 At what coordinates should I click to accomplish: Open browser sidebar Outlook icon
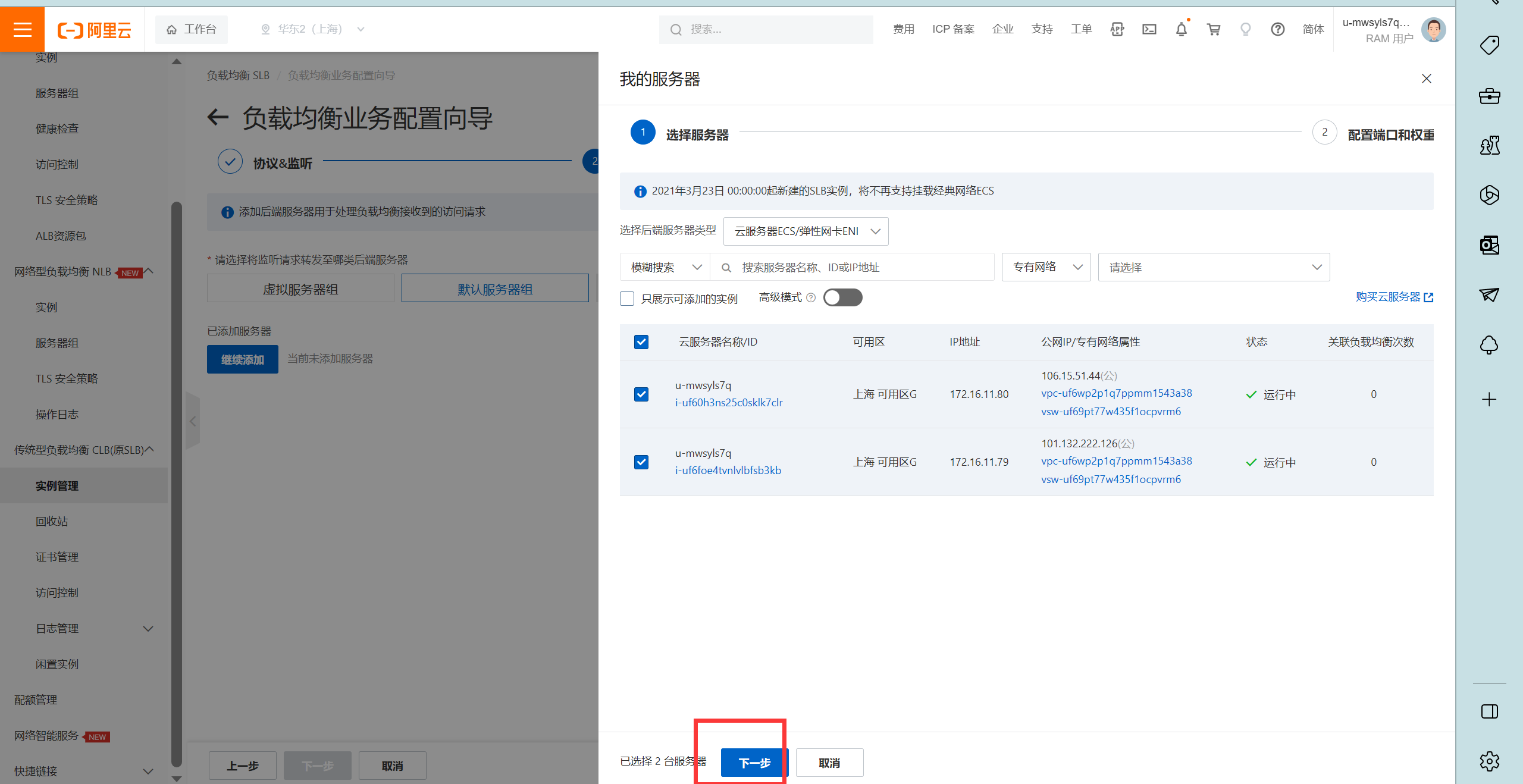pyautogui.click(x=1490, y=245)
